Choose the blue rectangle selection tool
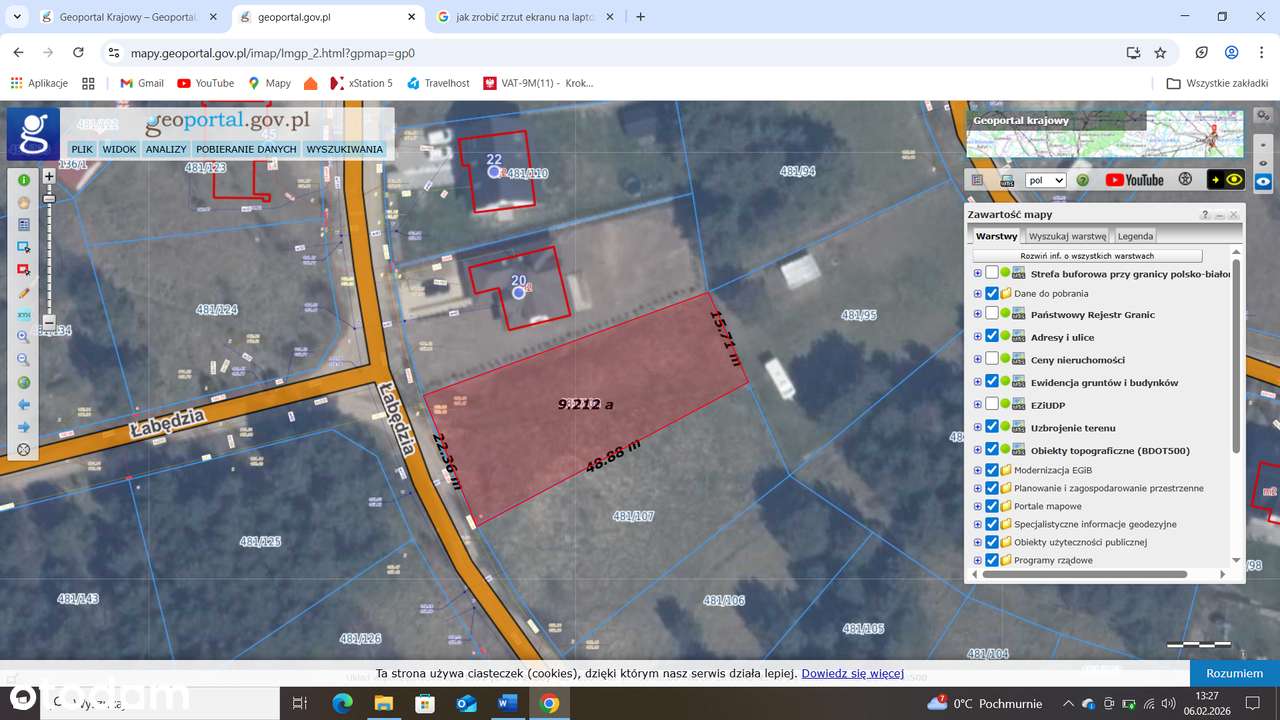 [24, 247]
